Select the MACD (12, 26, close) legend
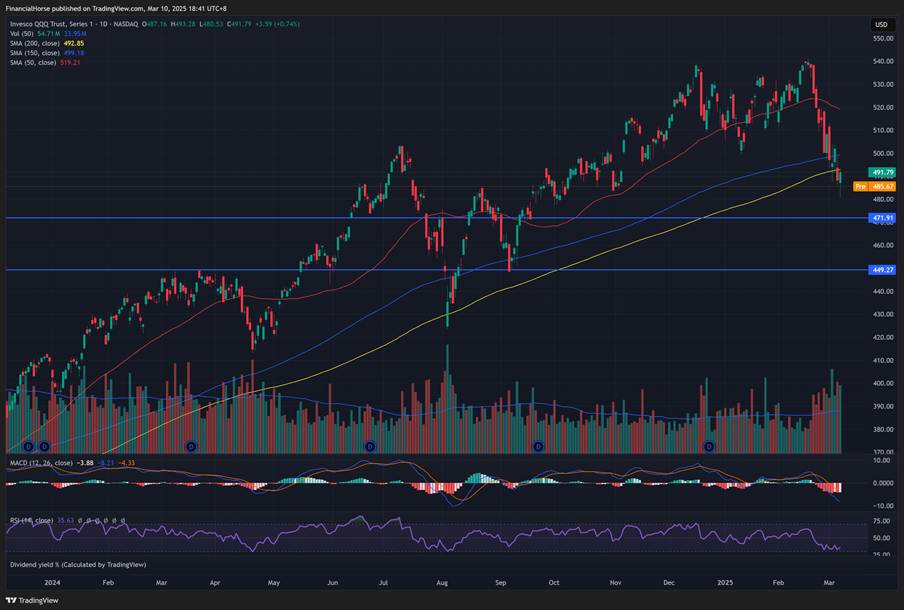The height and width of the screenshot is (610, 904). point(42,462)
